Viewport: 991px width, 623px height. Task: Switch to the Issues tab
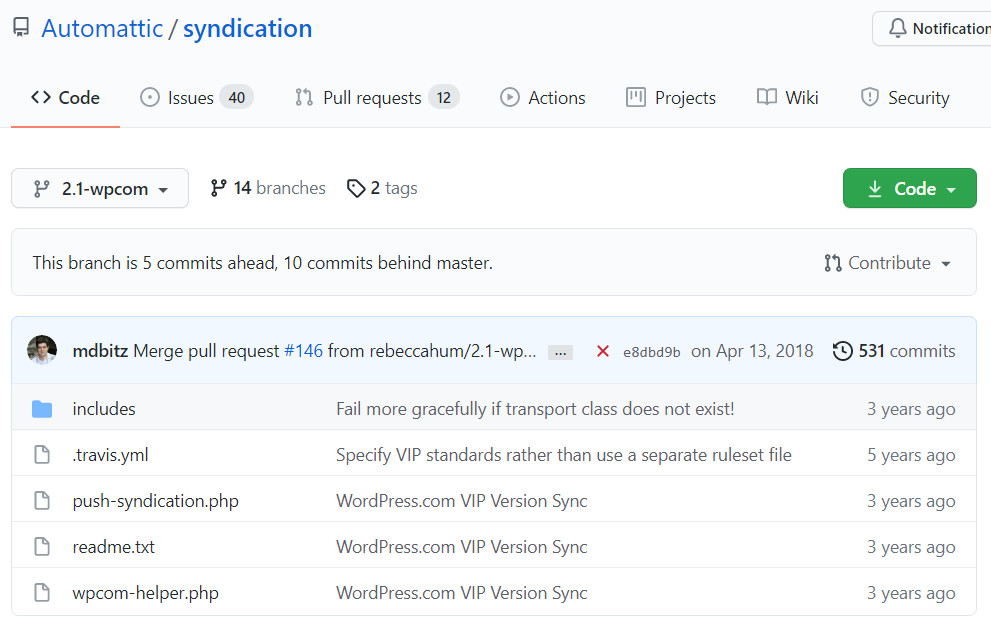(195, 98)
